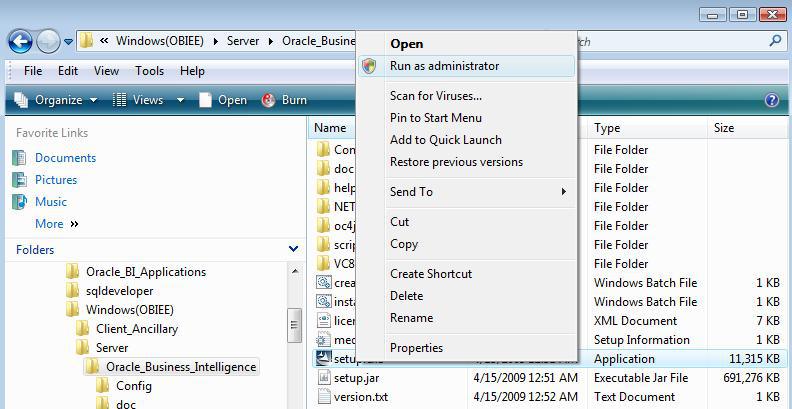Select Run as administrator from context menu
Image resolution: width=792 pixels, height=409 pixels.
(444, 66)
